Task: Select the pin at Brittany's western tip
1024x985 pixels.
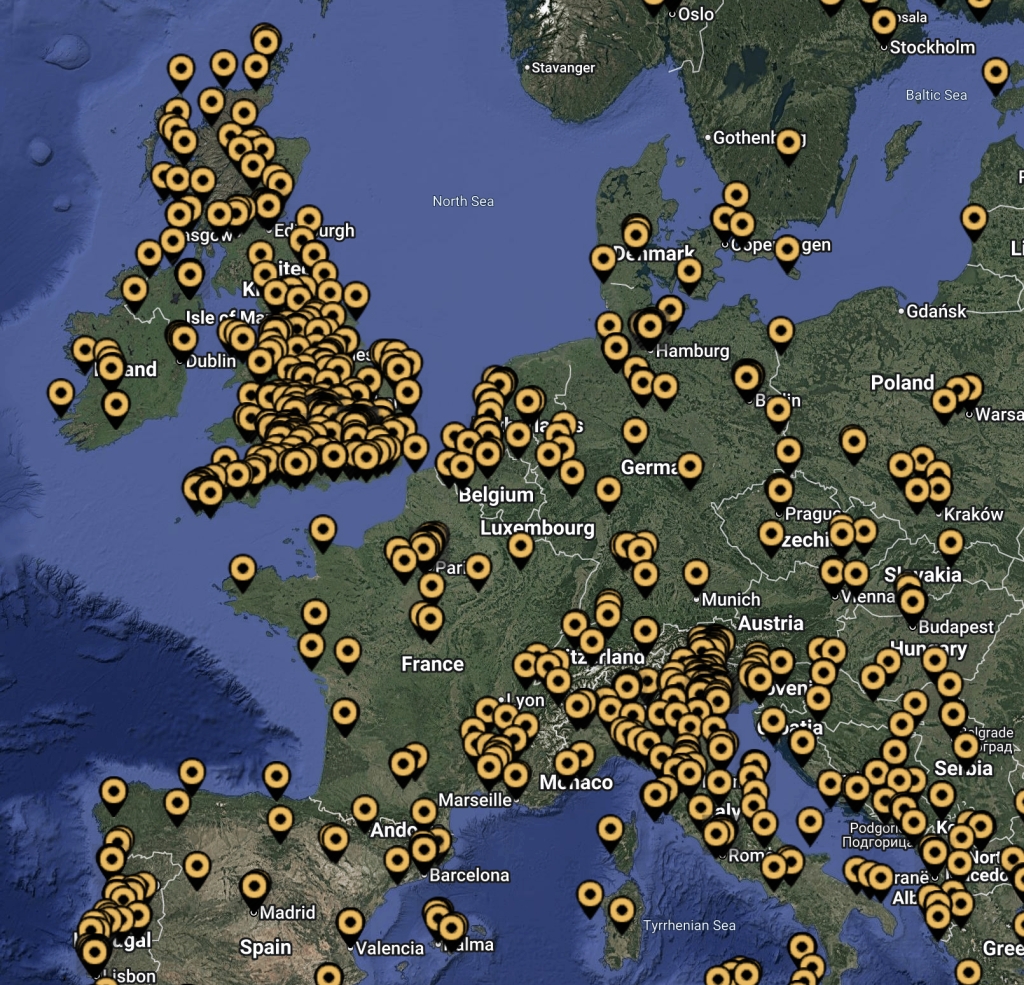Action: tap(242, 573)
